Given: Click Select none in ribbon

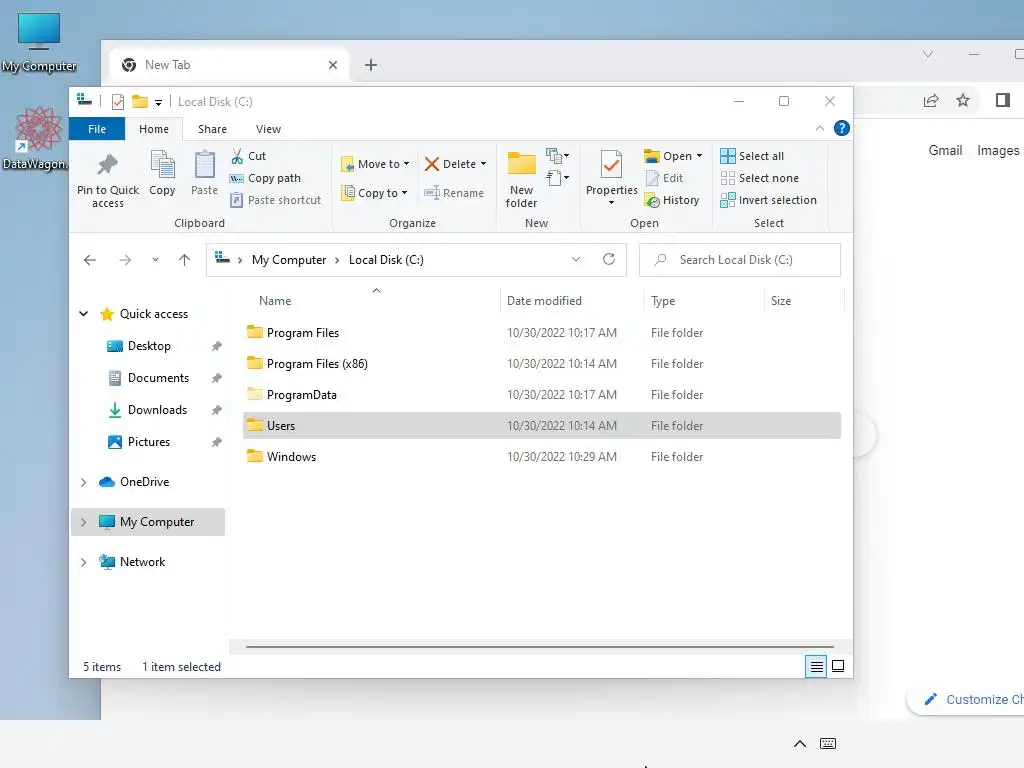Looking at the screenshot, I should coord(760,178).
